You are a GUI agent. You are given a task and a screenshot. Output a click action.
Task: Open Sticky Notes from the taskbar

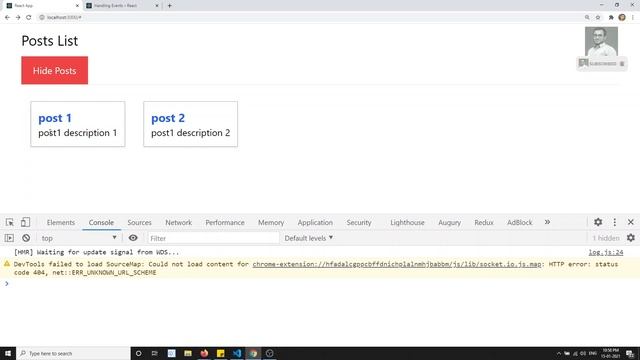point(220,353)
